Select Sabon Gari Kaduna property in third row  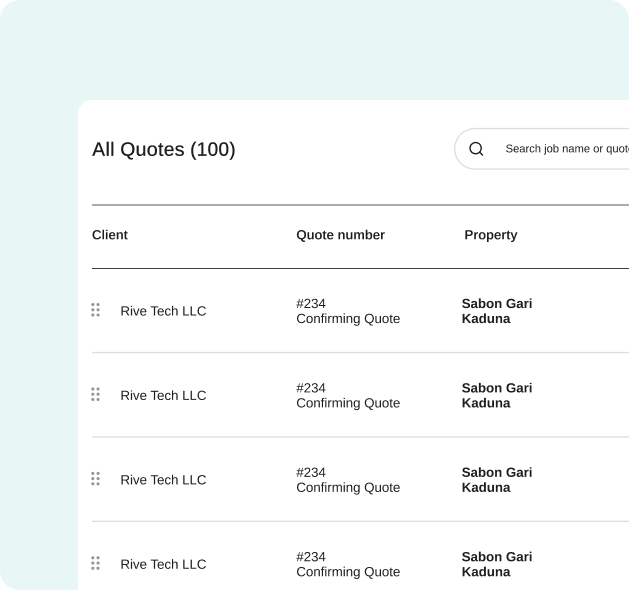(496, 480)
